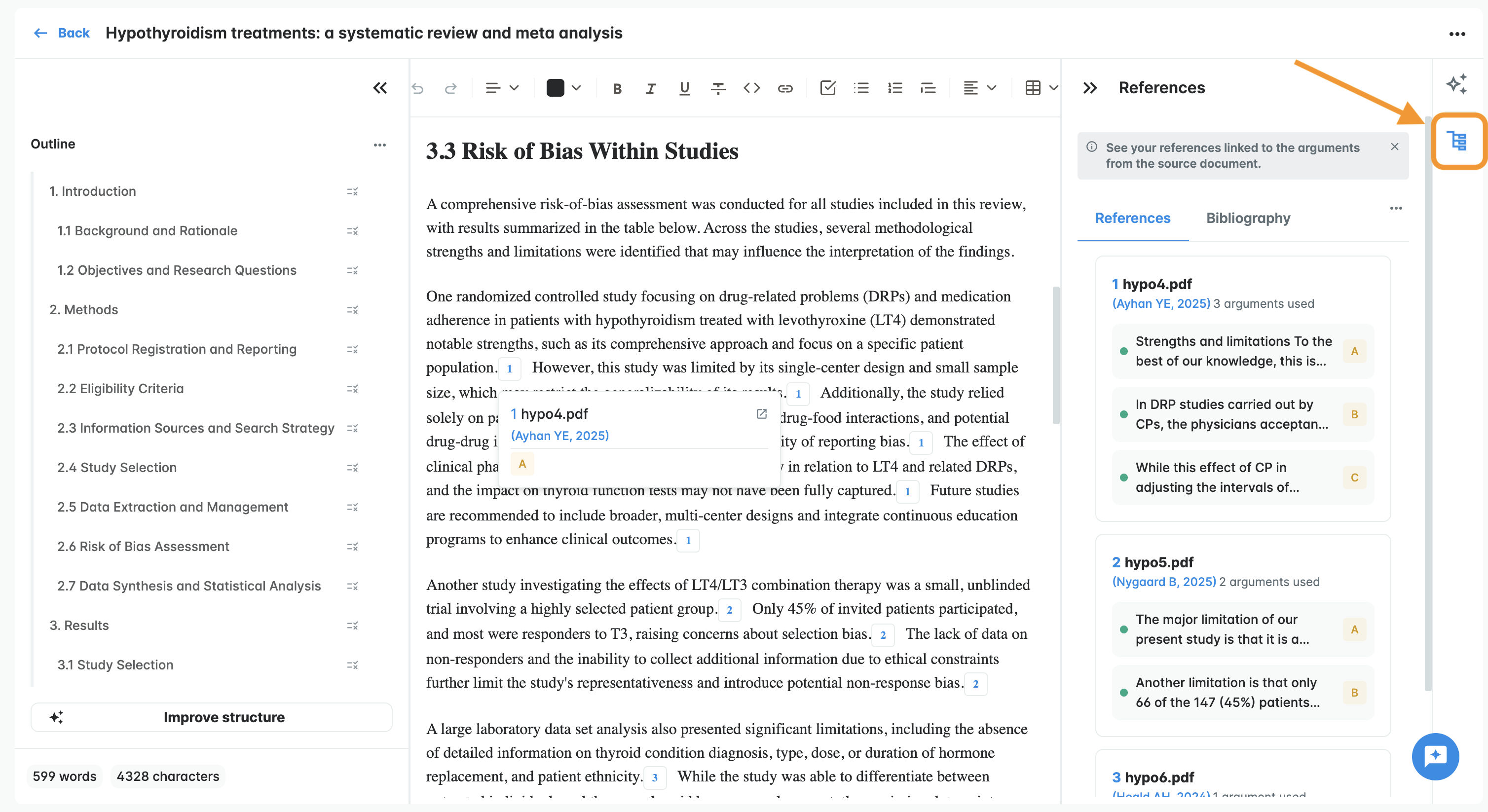1488x812 pixels.
Task: Toggle italic formatting
Action: [650, 88]
